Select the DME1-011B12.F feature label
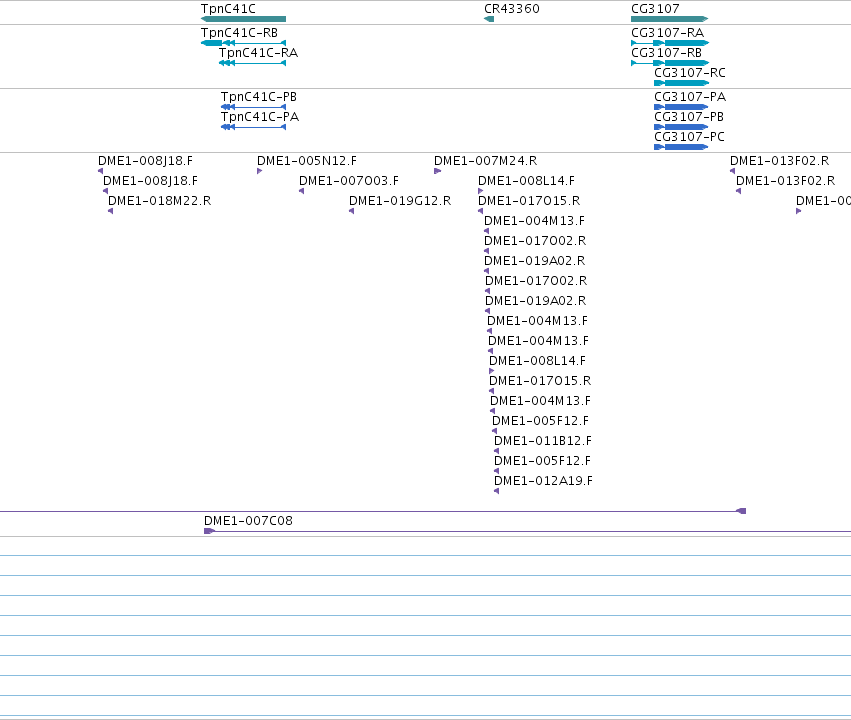The height and width of the screenshot is (720, 851). tap(543, 441)
